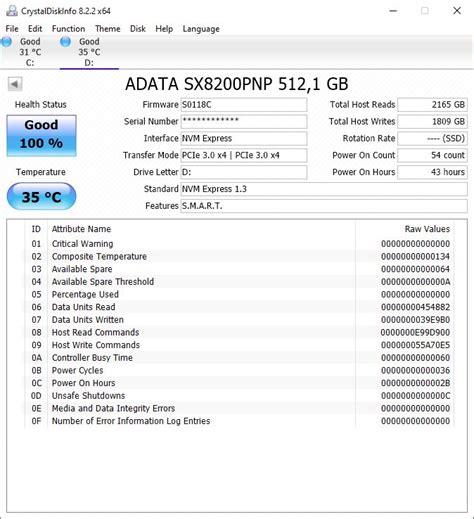Select the Power Cycles attribute row
This screenshot has width=474, height=519.
tap(239, 370)
